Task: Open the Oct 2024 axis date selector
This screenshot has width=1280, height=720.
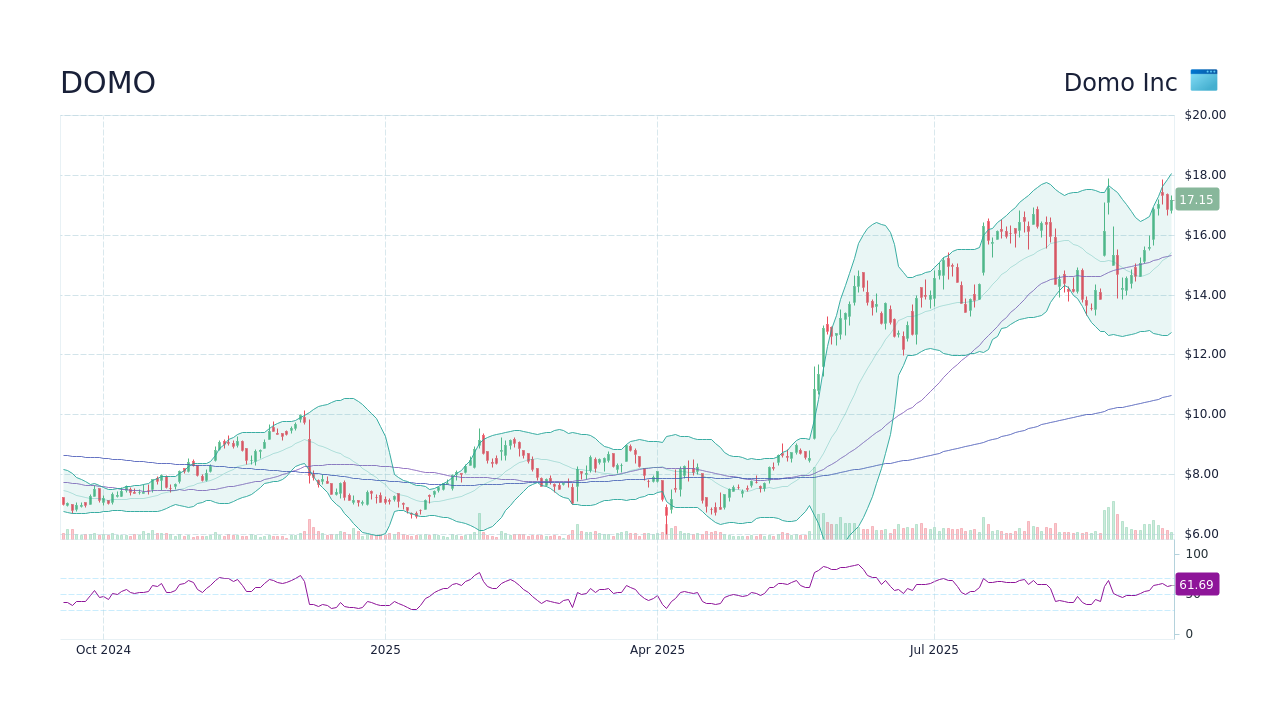Action: 103,649
